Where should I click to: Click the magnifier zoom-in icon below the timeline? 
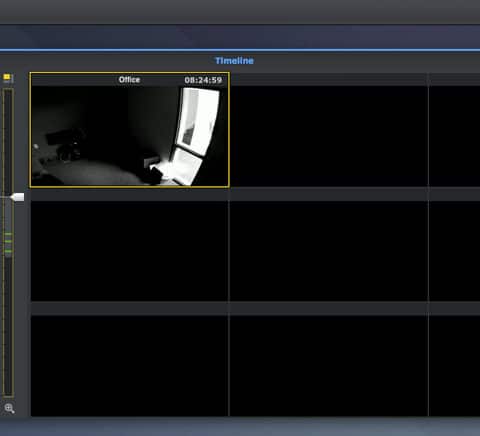point(9,408)
